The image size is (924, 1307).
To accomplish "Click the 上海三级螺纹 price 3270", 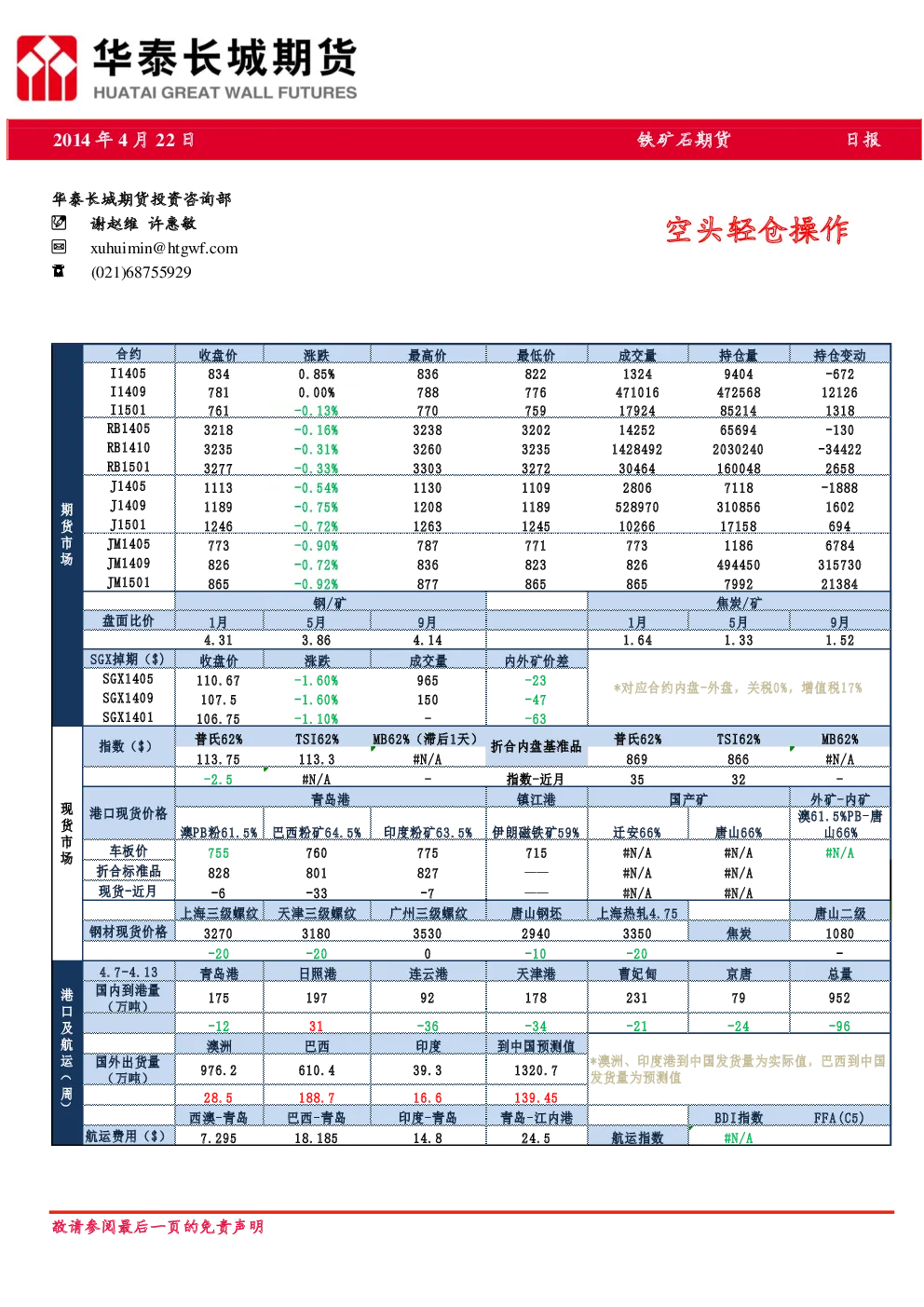I will pos(218,933).
